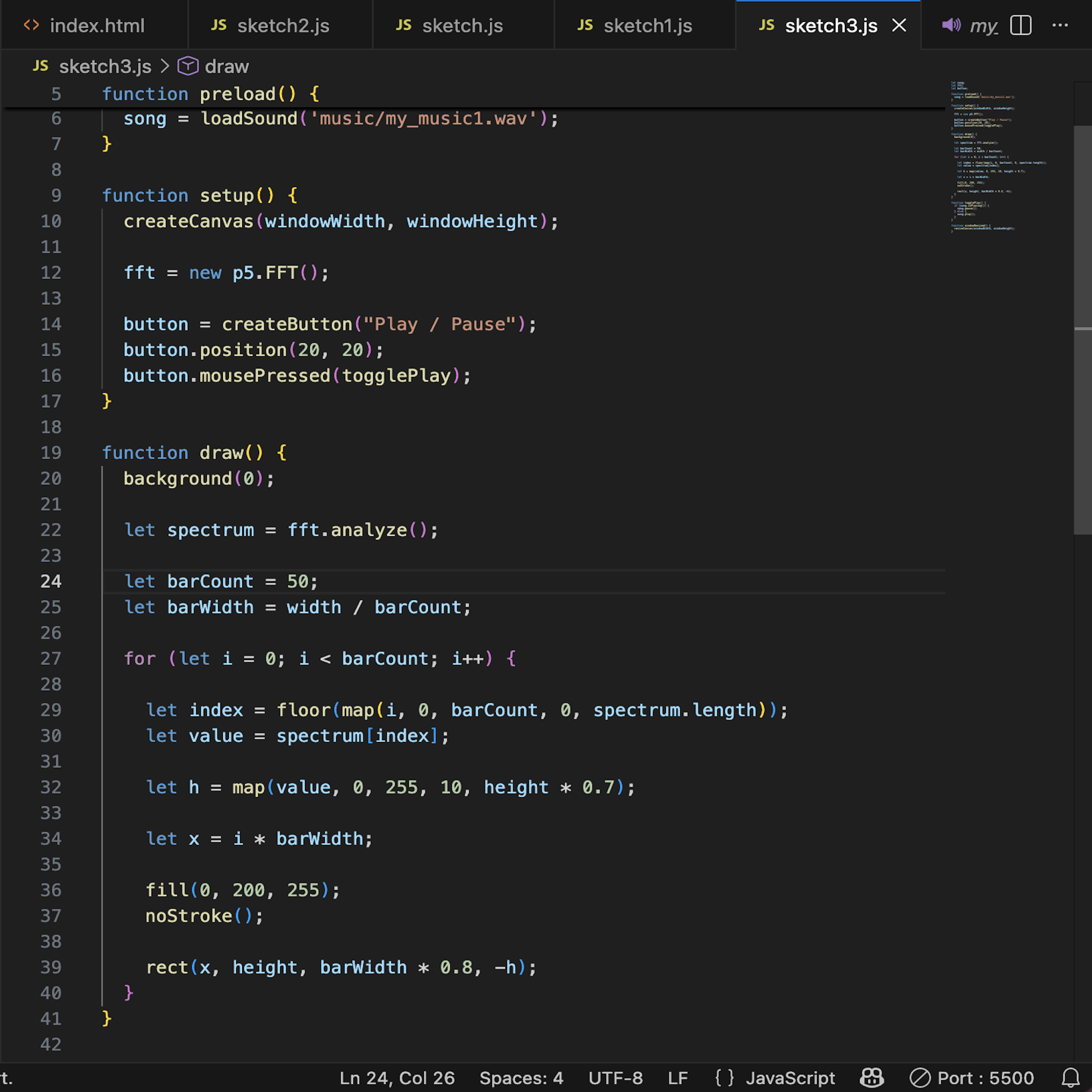Click rect( call on line 39
The height and width of the screenshot is (1092, 1092).
click(171, 968)
